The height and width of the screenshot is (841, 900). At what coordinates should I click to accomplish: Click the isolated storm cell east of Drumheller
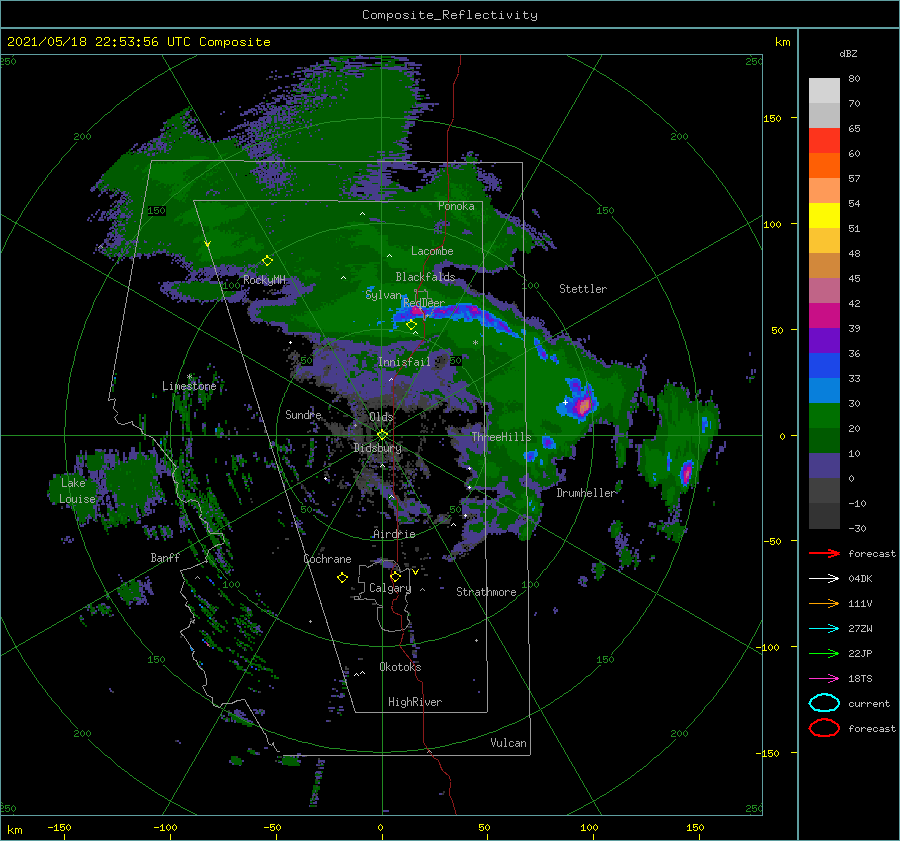[x=686, y=473]
